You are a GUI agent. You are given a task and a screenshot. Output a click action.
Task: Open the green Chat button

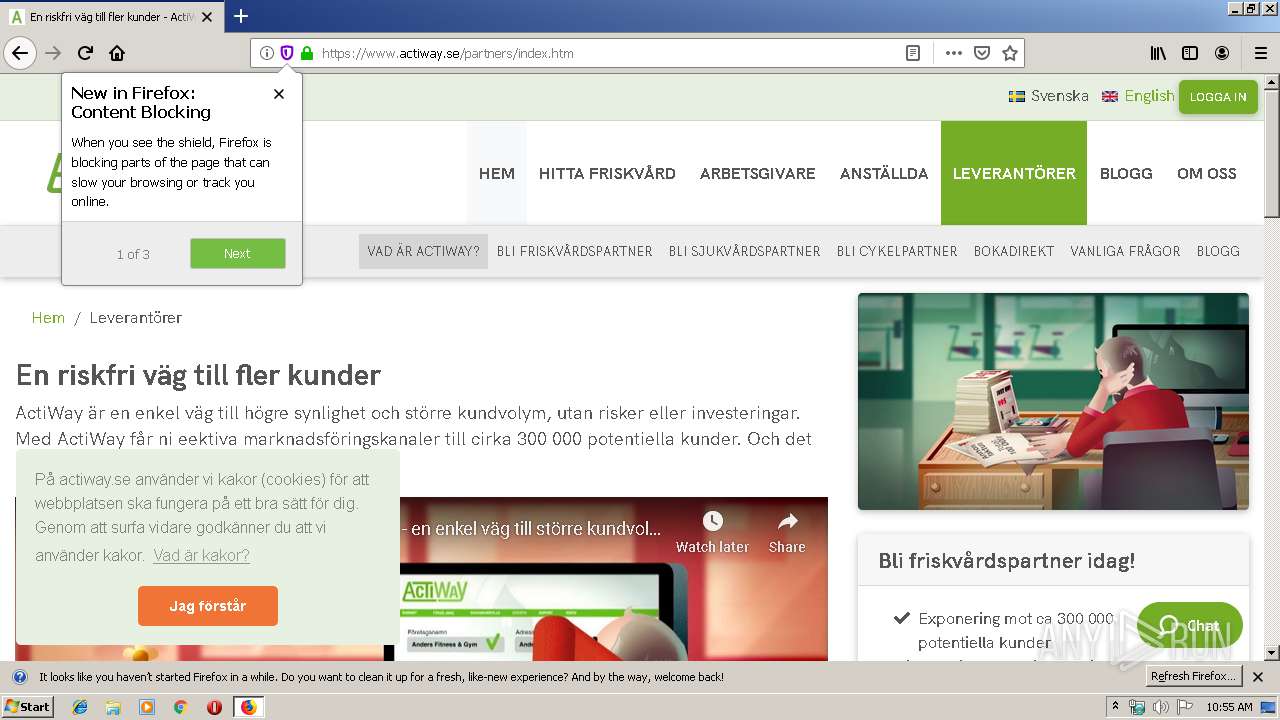(1190, 626)
